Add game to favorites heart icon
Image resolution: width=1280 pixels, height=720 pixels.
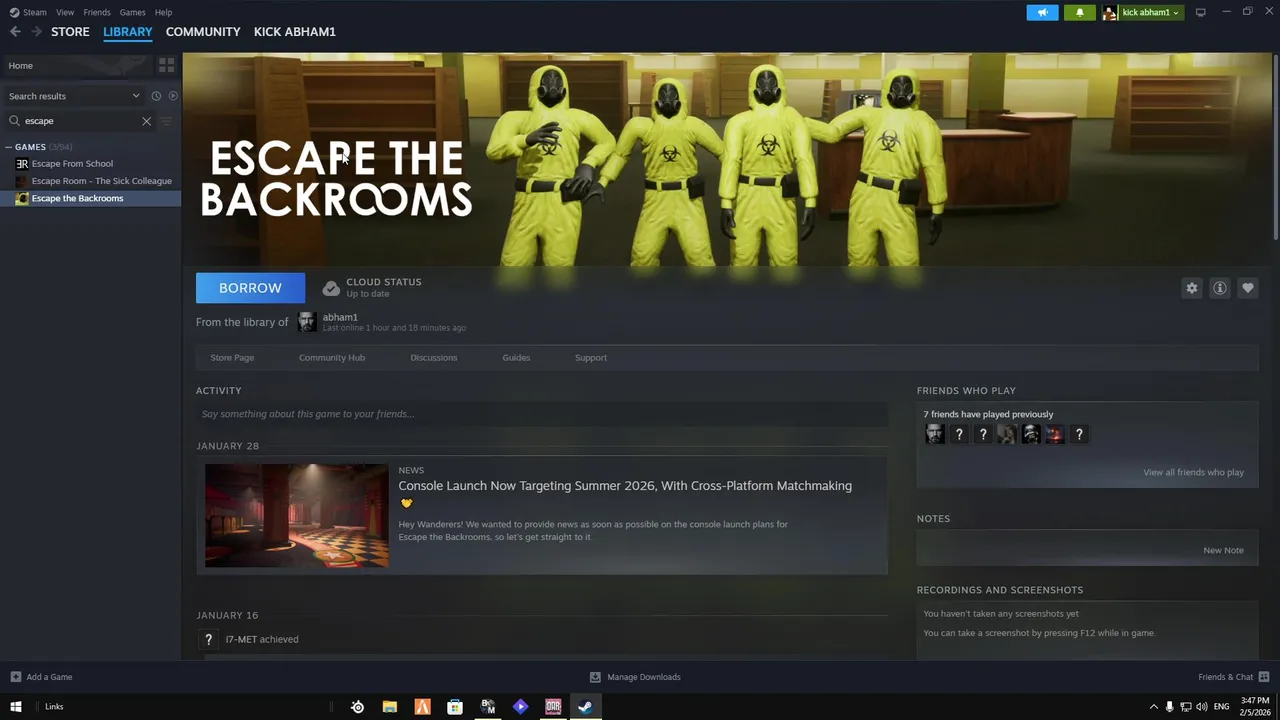tap(1247, 288)
